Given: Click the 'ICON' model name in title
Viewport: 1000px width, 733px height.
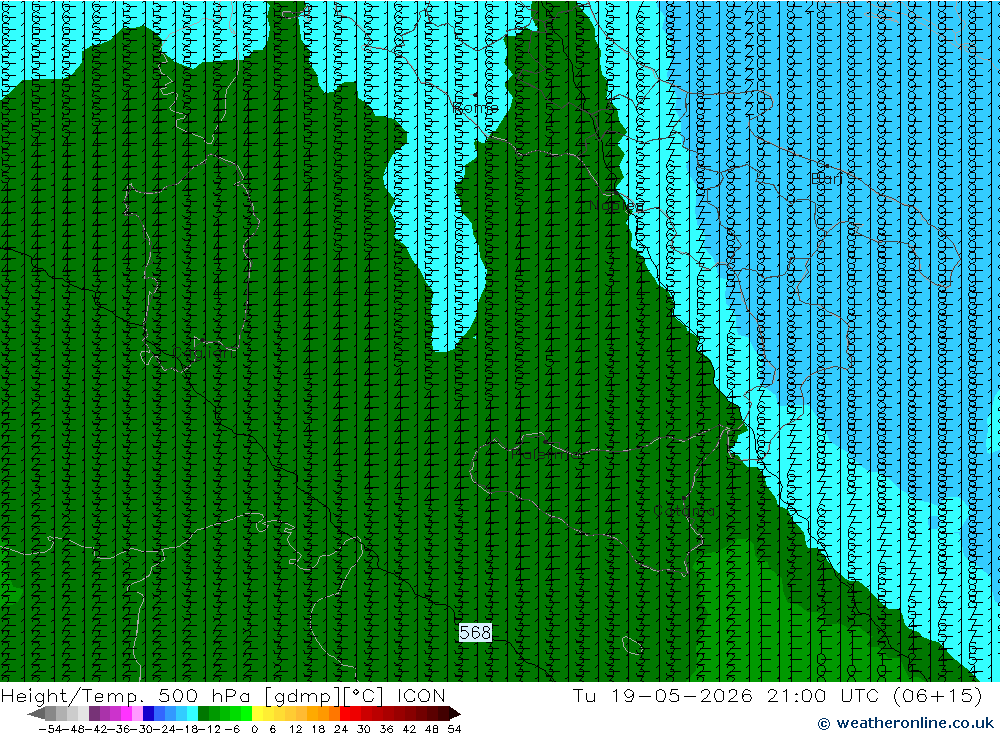Looking at the screenshot, I should [x=421, y=695].
